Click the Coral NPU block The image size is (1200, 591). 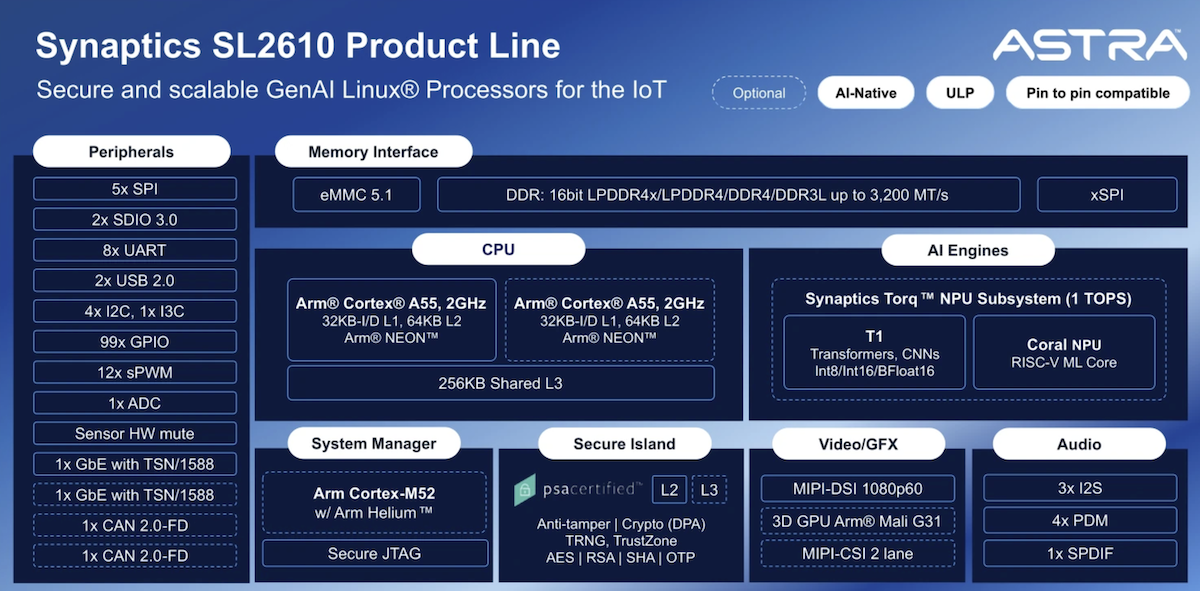click(1064, 353)
